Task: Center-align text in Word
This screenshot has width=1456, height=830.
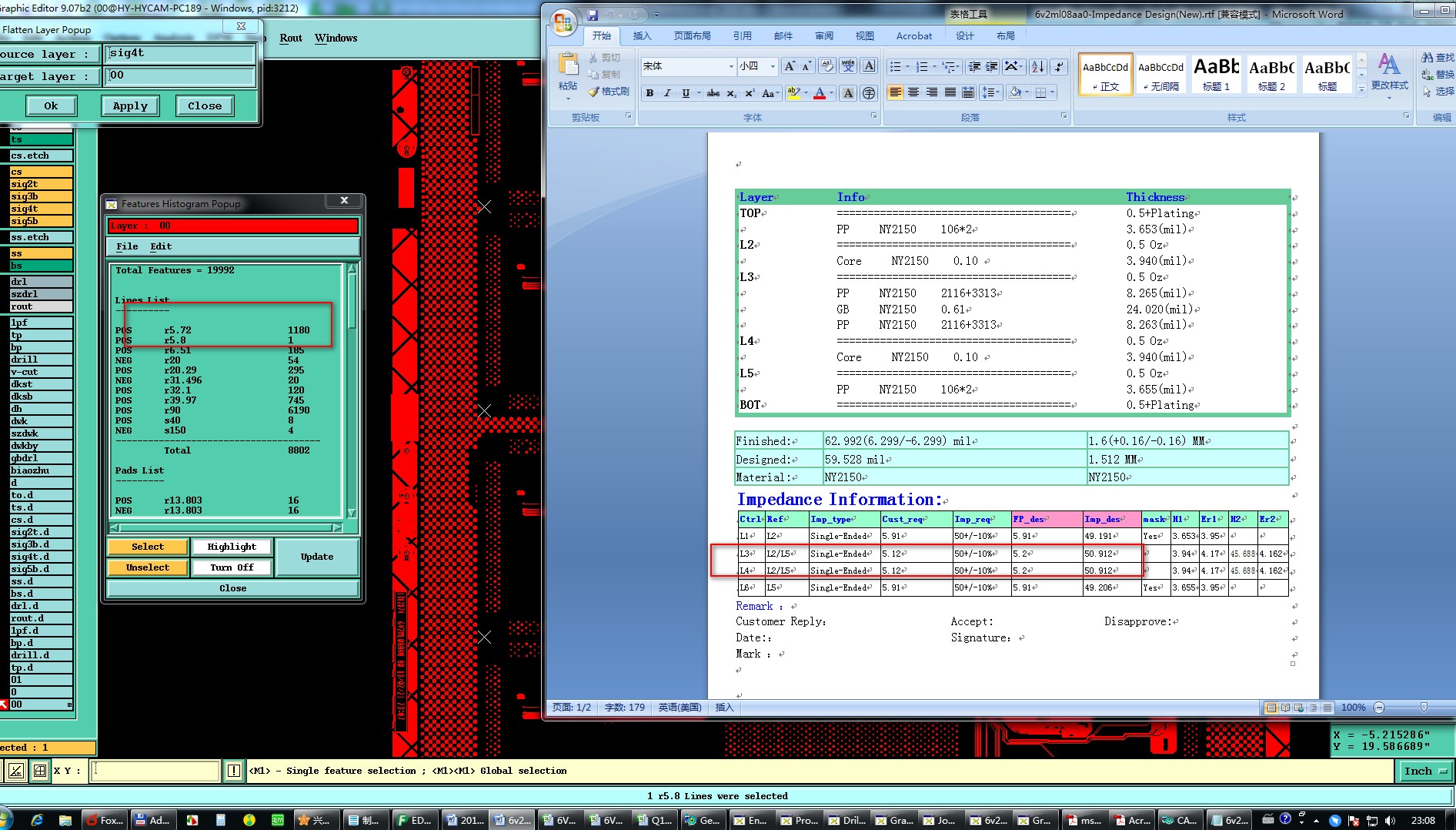Action: click(x=913, y=93)
